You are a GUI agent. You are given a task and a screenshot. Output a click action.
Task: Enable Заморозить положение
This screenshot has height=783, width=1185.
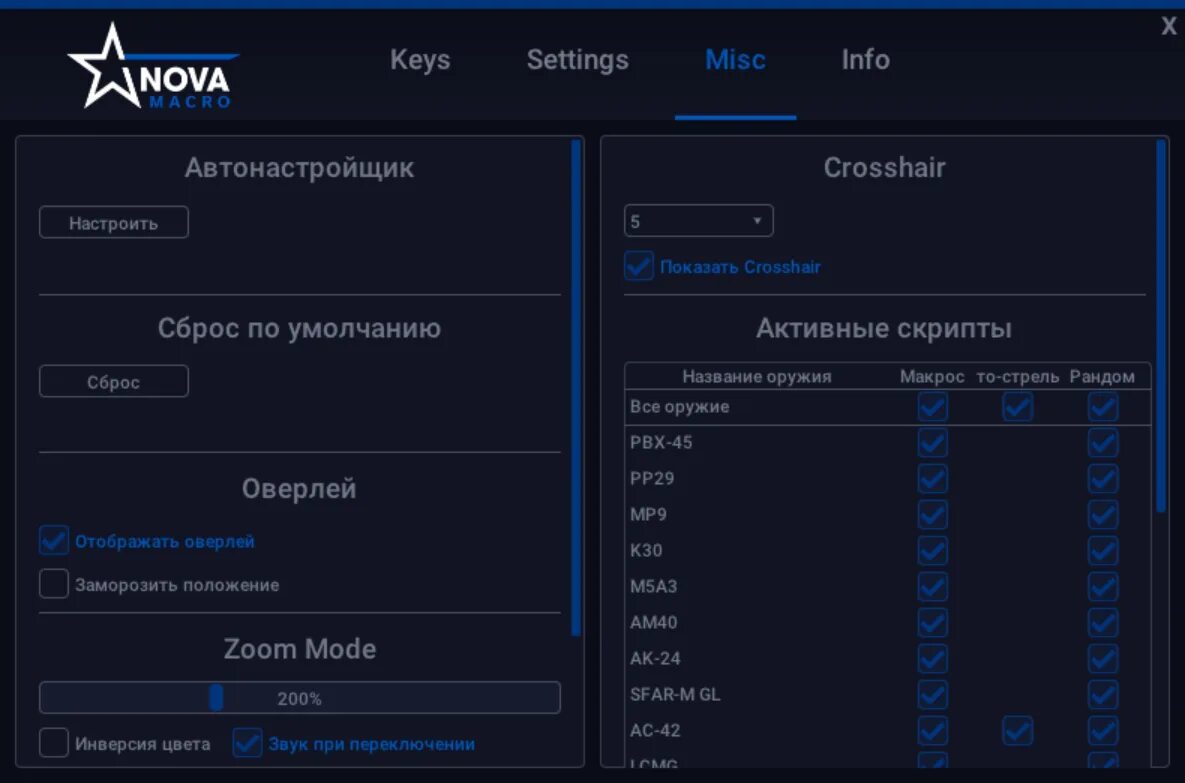coord(54,583)
